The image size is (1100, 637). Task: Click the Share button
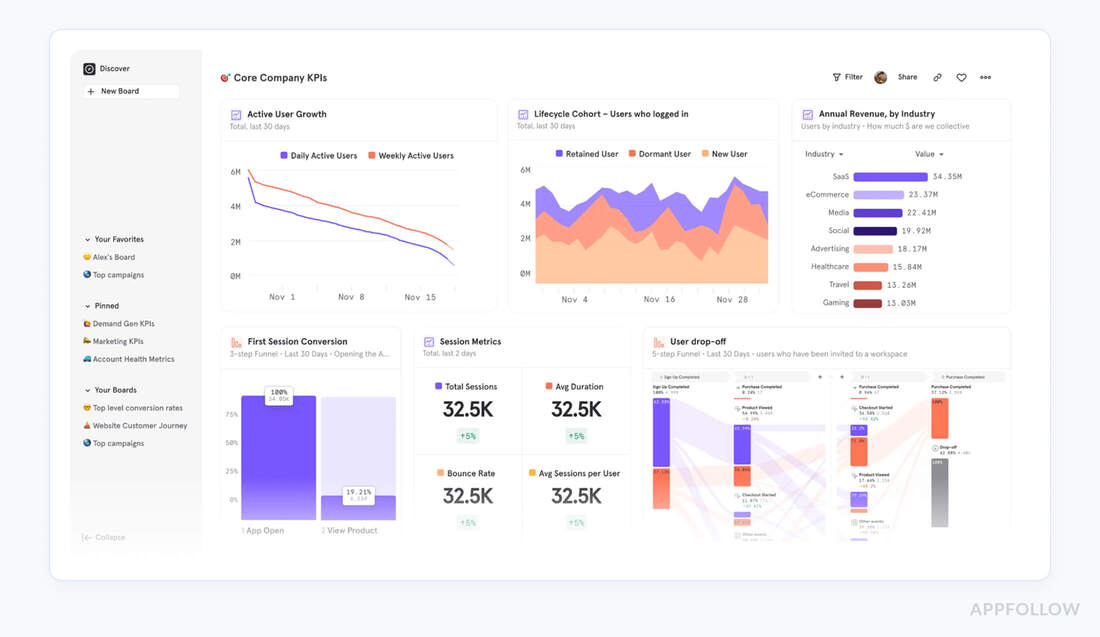[x=905, y=77]
